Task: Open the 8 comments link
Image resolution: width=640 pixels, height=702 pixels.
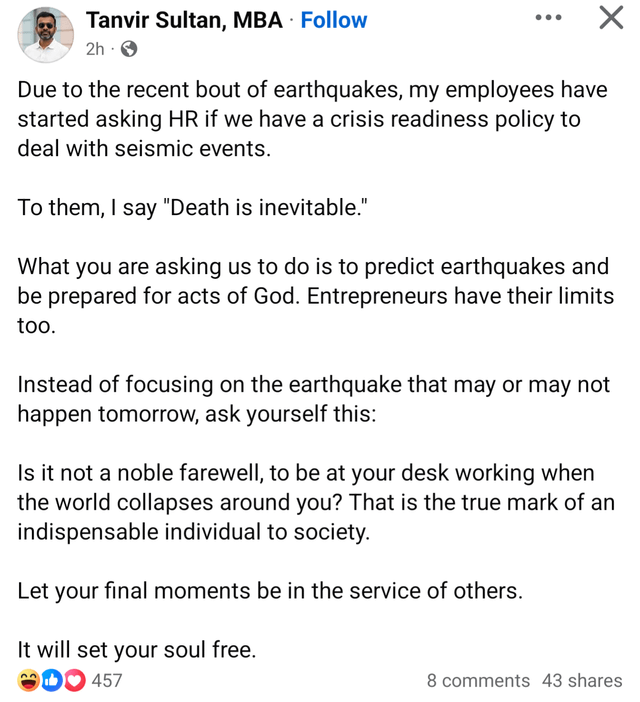Action: (478, 680)
